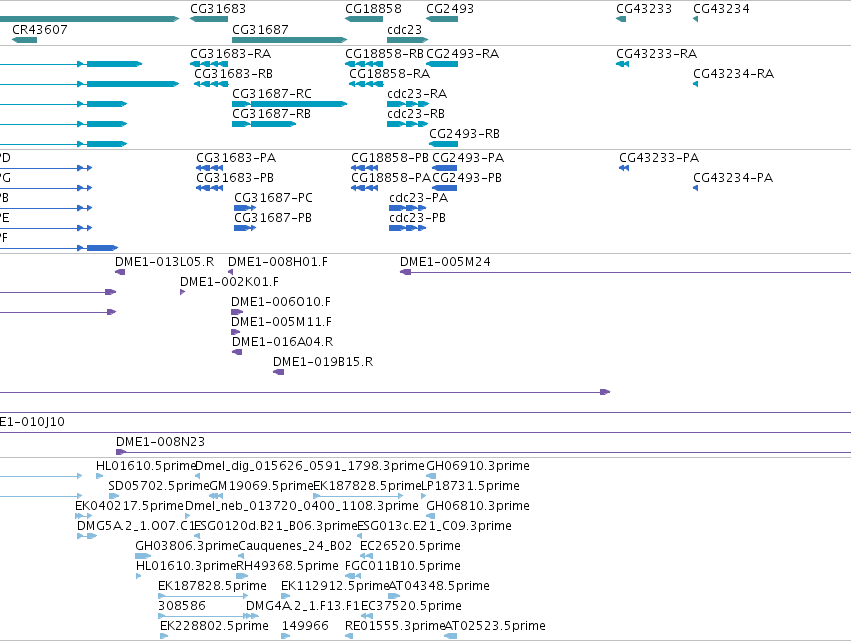Select EST EK228802.5prime
The height and width of the screenshot is (641, 851).
pyautogui.click(x=164, y=636)
